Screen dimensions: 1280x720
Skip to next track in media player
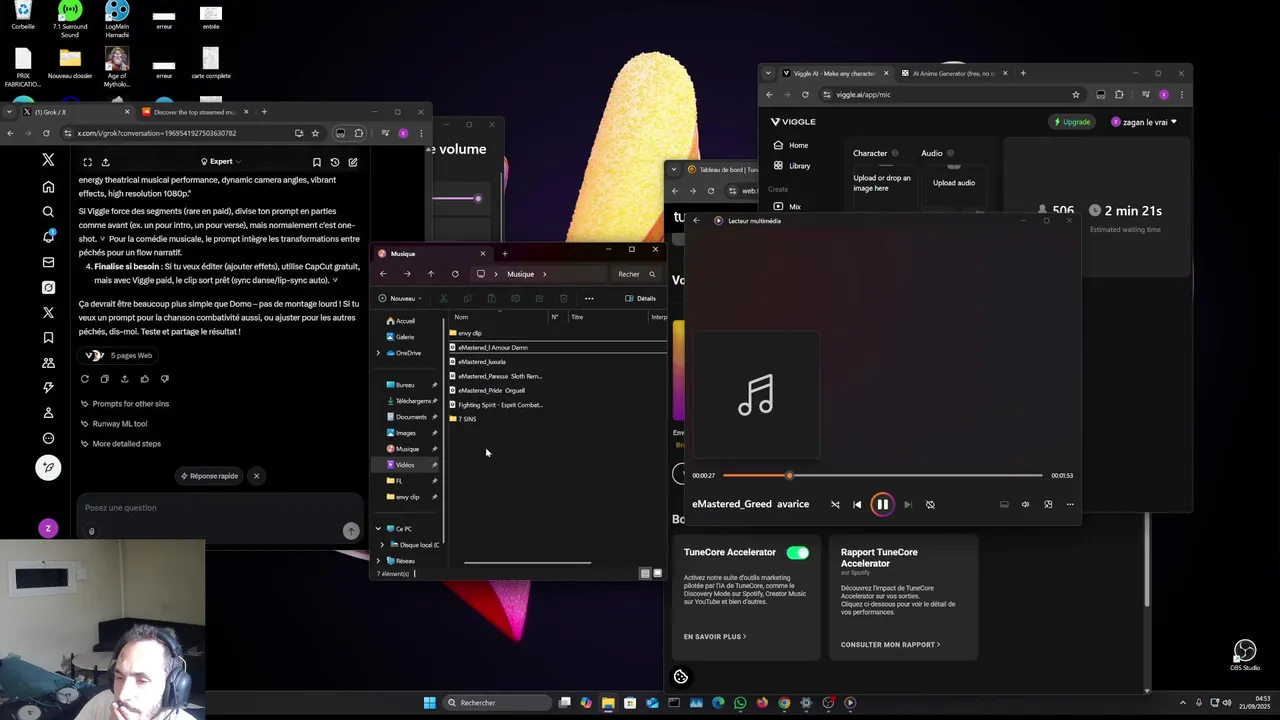coord(907,505)
